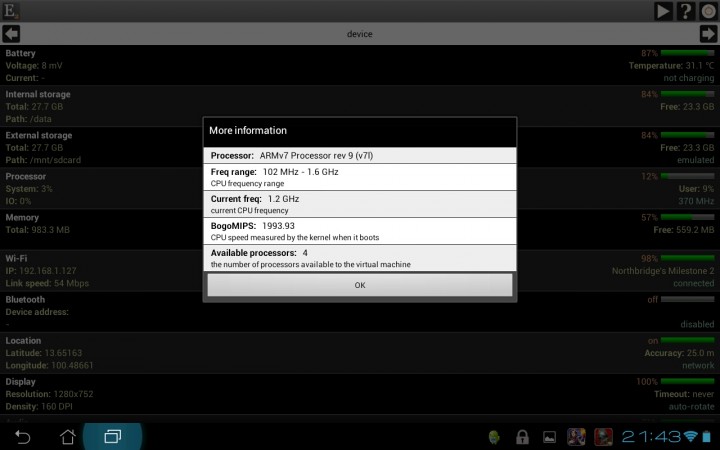
Task: Tap the lock notification icon
Action: (522, 437)
